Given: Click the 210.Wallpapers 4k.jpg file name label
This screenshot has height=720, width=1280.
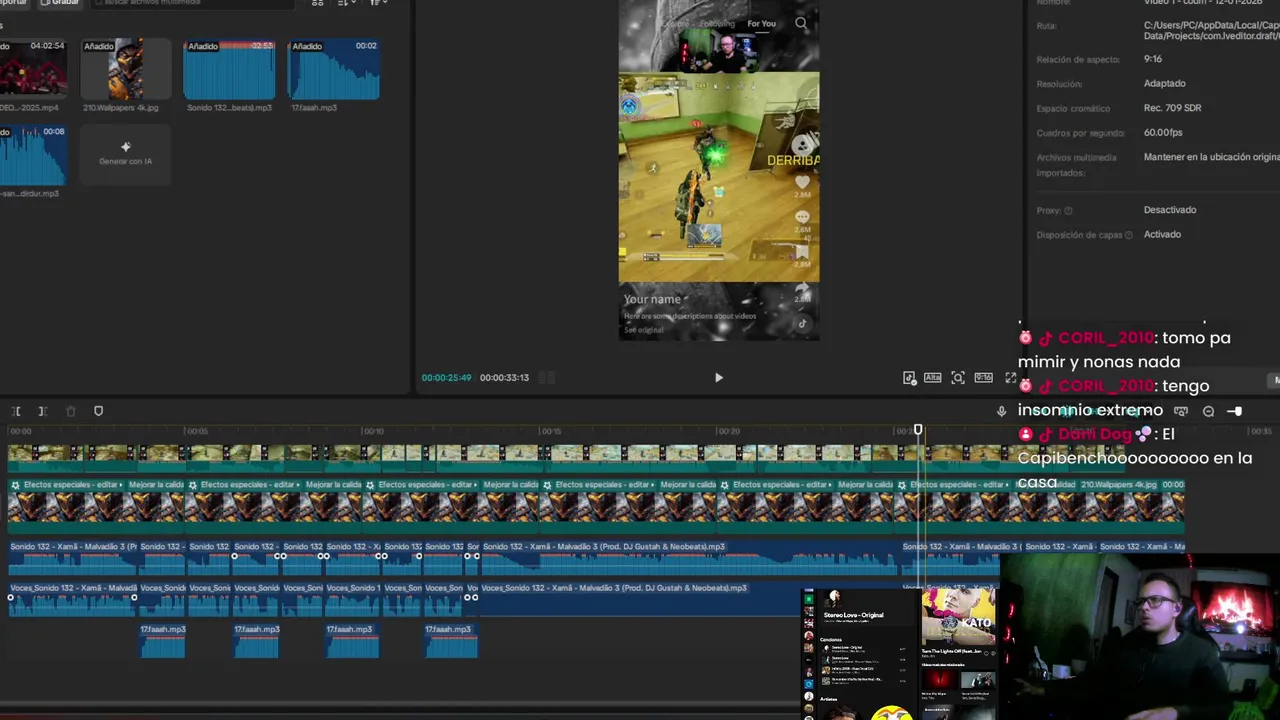Looking at the screenshot, I should (x=121, y=108).
